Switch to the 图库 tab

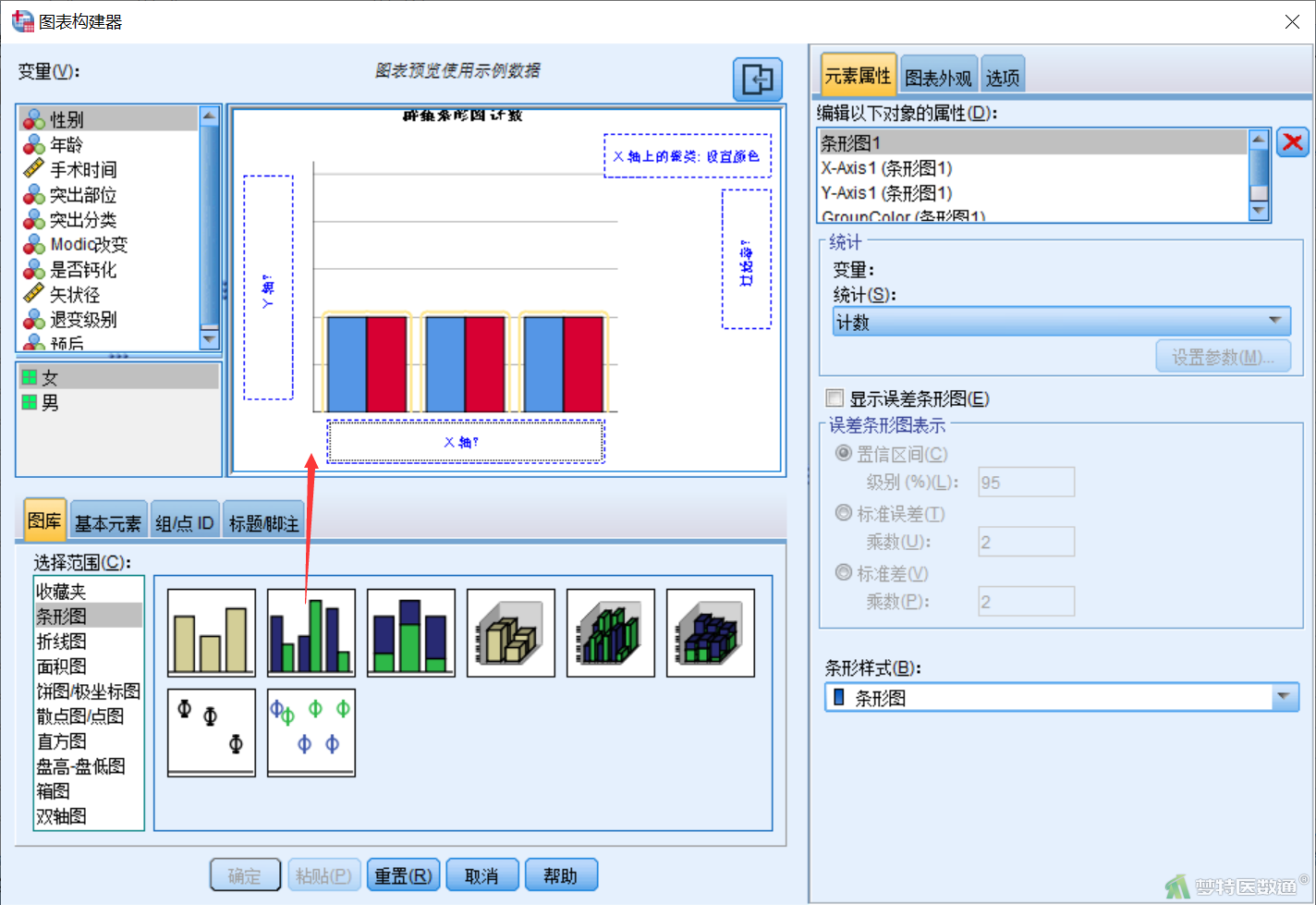pos(44,520)
